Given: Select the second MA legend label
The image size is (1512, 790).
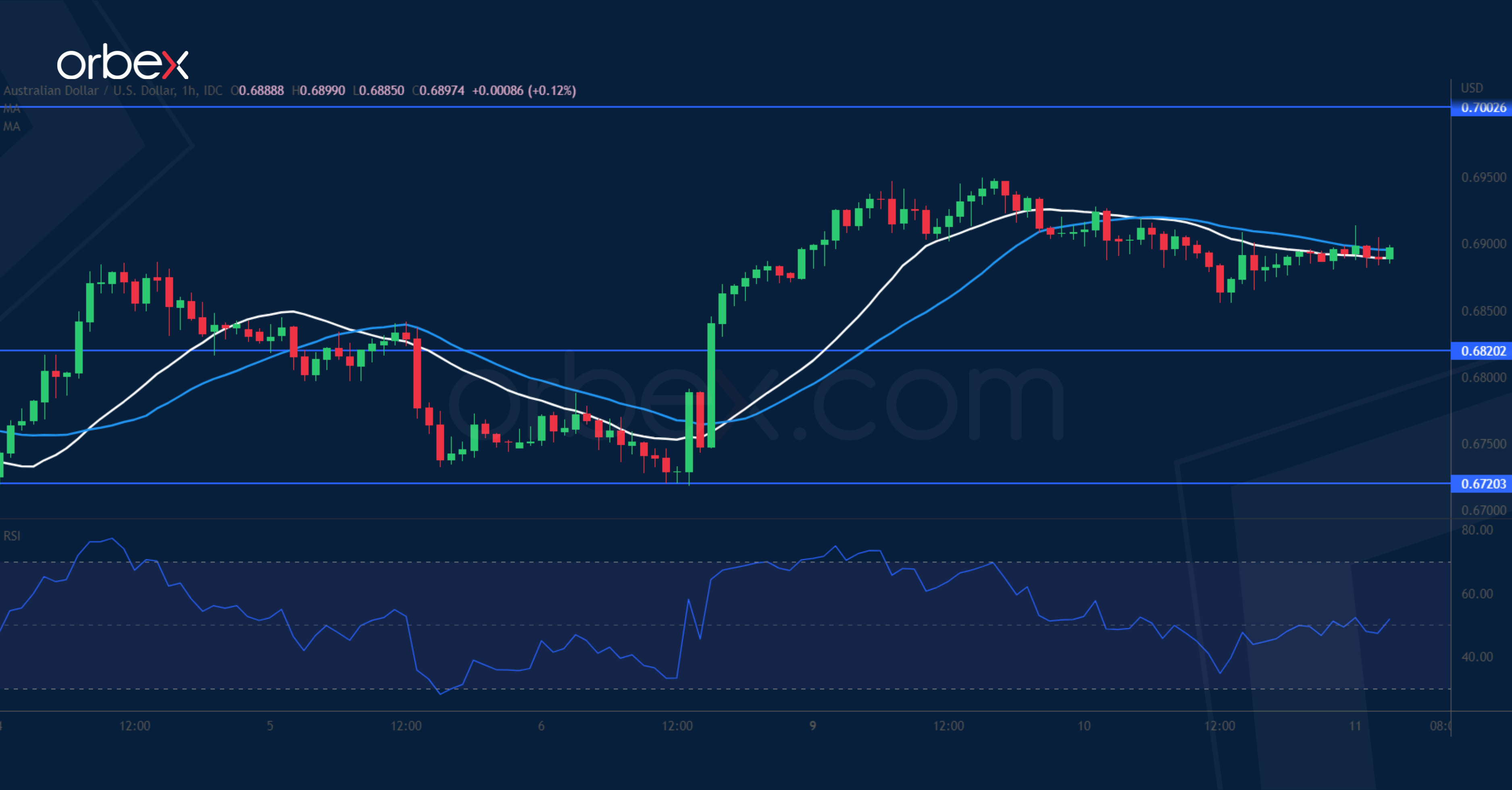Looking at the screenshot, I should tap(12, 126).
